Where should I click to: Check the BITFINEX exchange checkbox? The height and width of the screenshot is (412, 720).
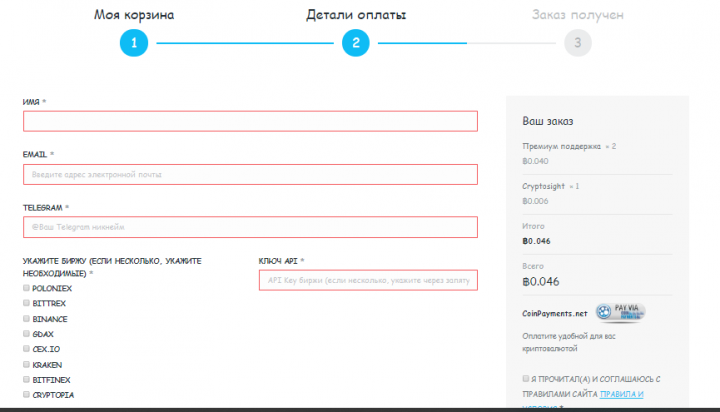pyautogui.click(x=26, y=379)
